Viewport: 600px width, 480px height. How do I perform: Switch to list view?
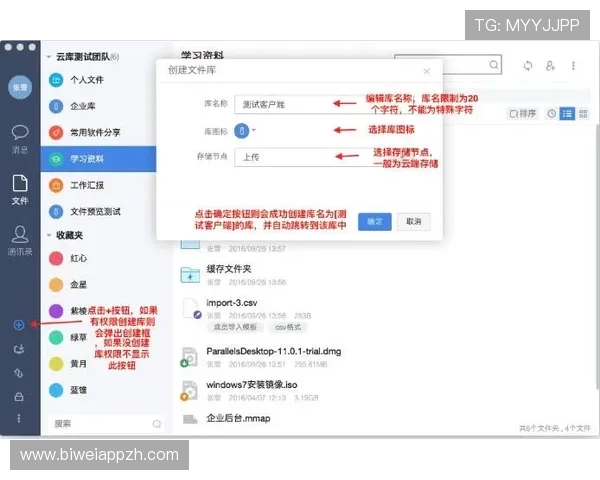[x=567, y=114]
